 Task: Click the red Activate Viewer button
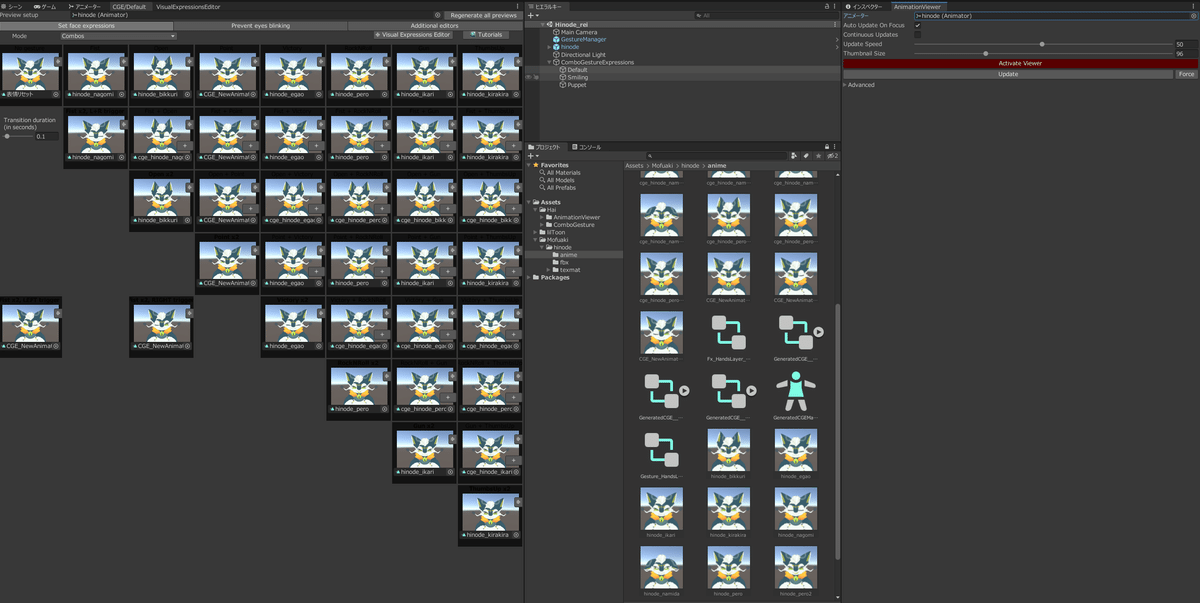click(1020, 63)
